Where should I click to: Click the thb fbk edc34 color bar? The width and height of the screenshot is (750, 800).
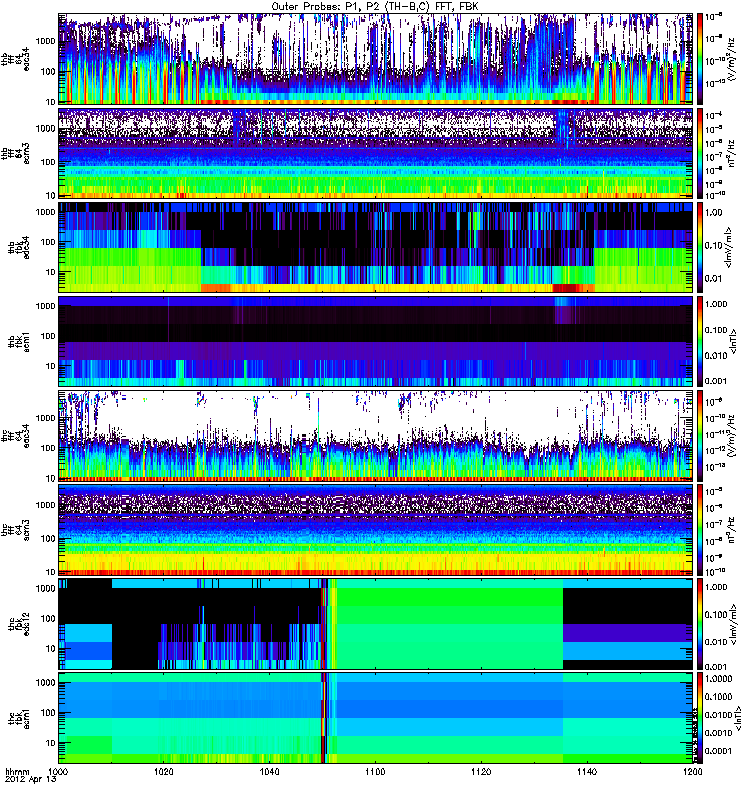pyautogui.click(x=700, y=247)
